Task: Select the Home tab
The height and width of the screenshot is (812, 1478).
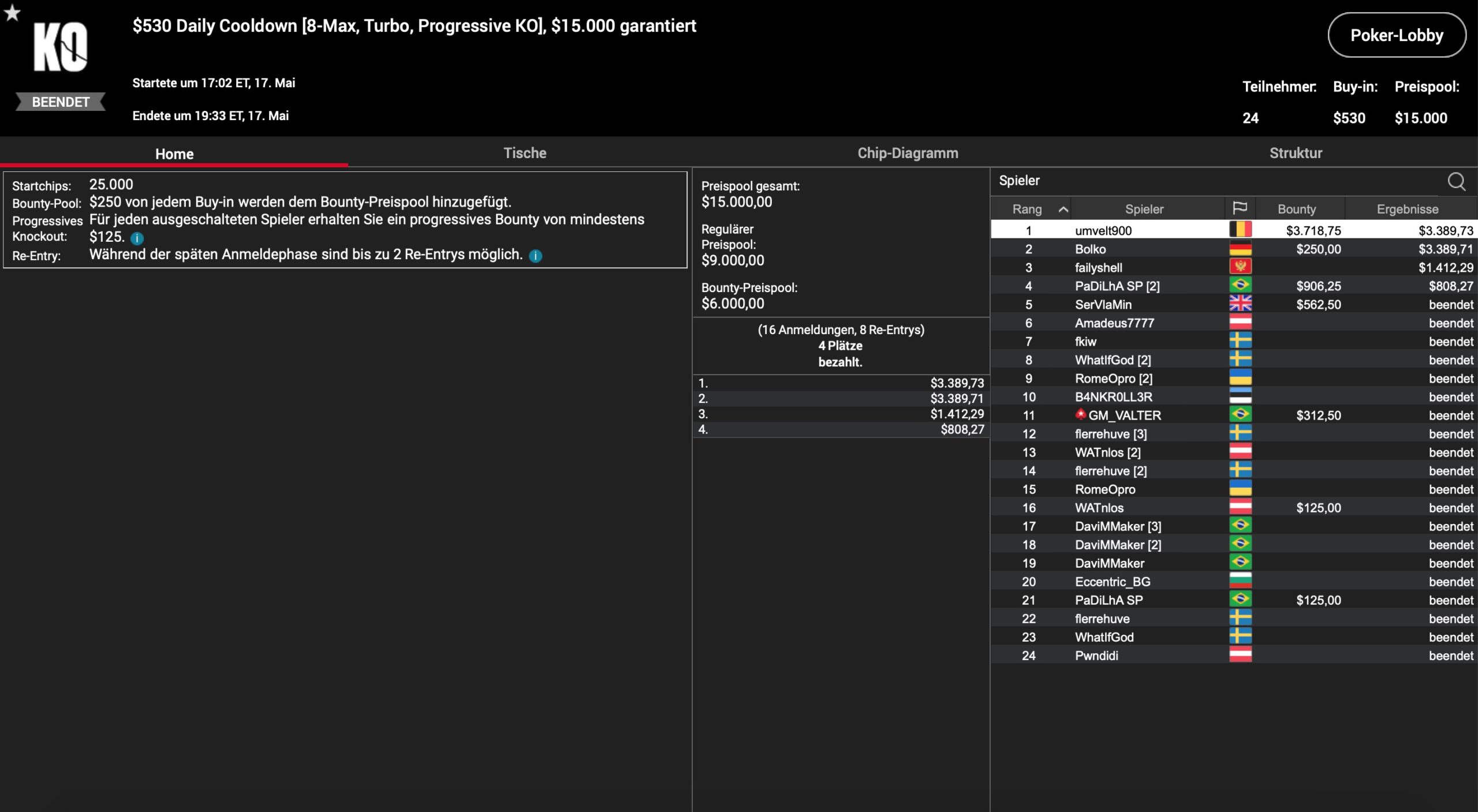Action: [174, 154]
